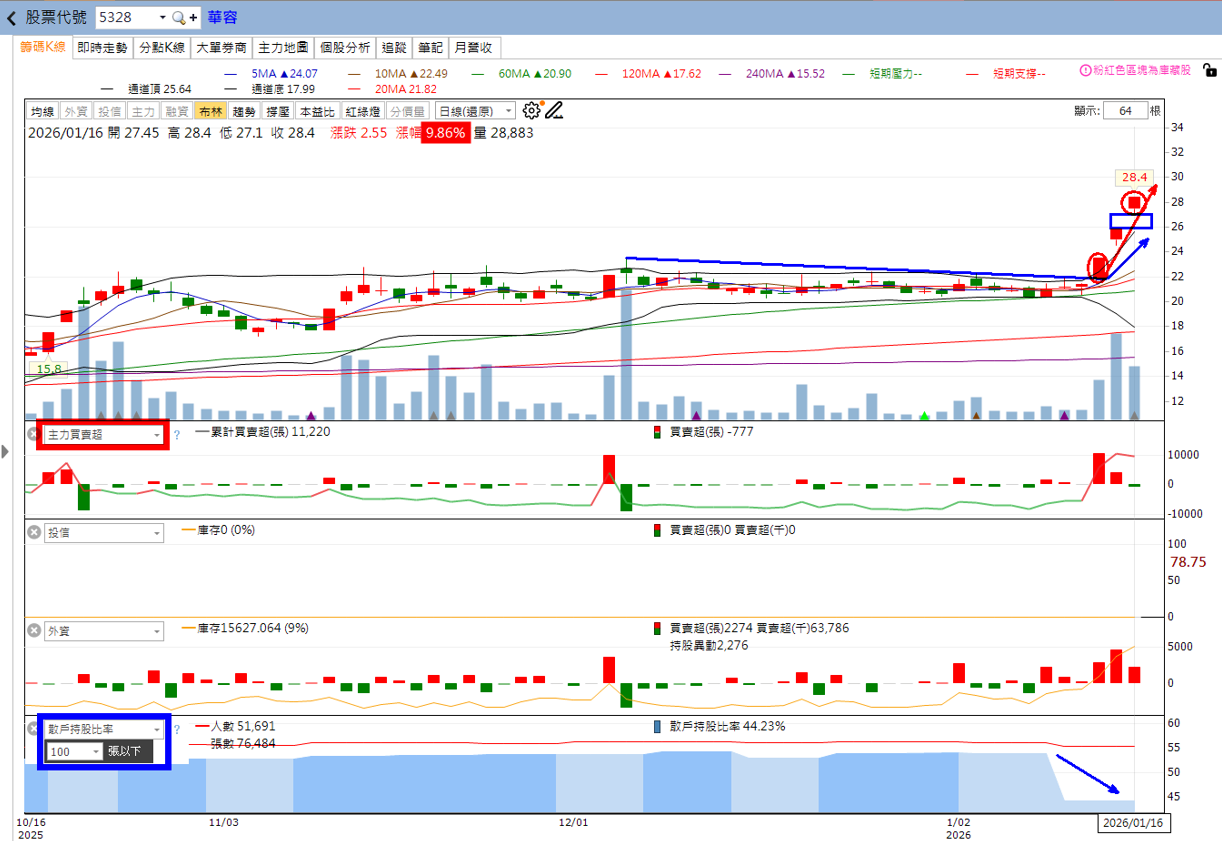Toggle the 融資 overlay button
The image size is (1222, 841).
coord(177,111)
